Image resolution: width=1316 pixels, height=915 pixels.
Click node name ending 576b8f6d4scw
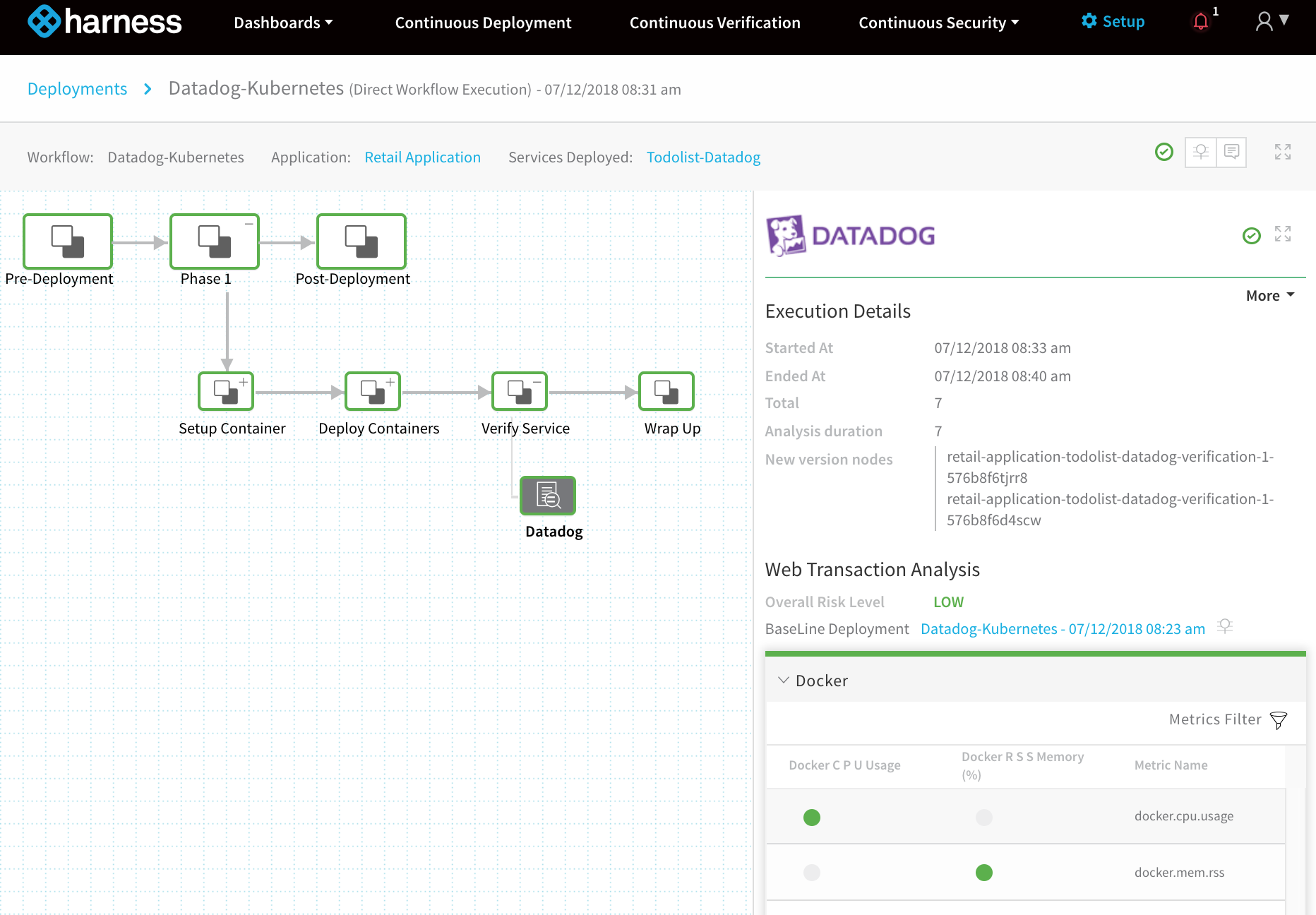[x=1110, y=510]
